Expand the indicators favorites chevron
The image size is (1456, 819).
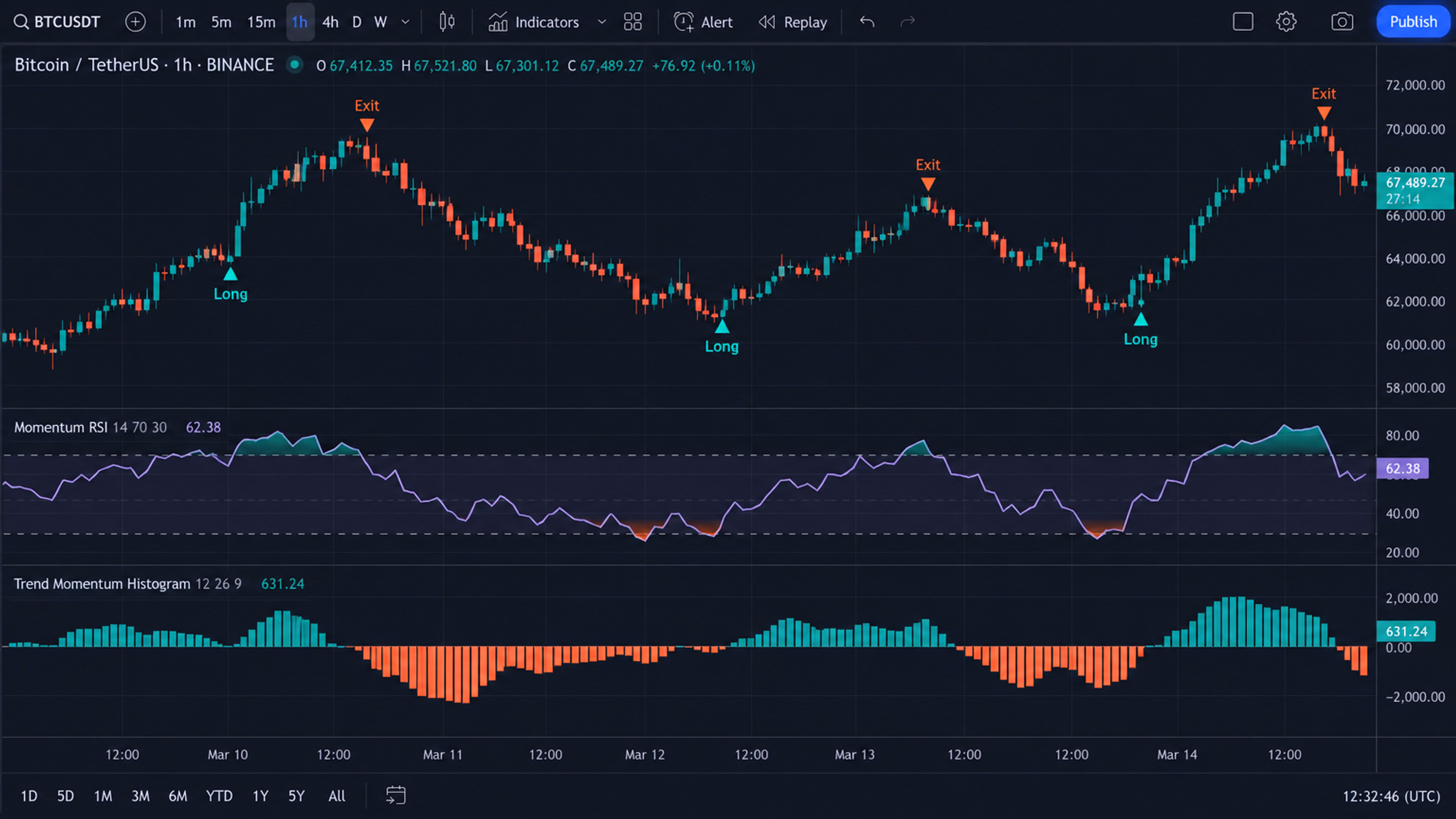[602, 22]
